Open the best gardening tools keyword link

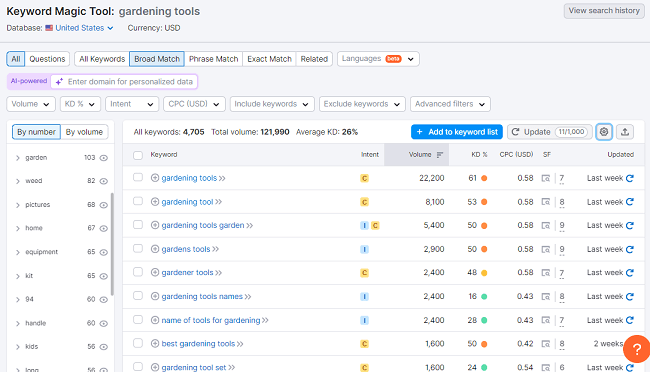tap(198, 343)
